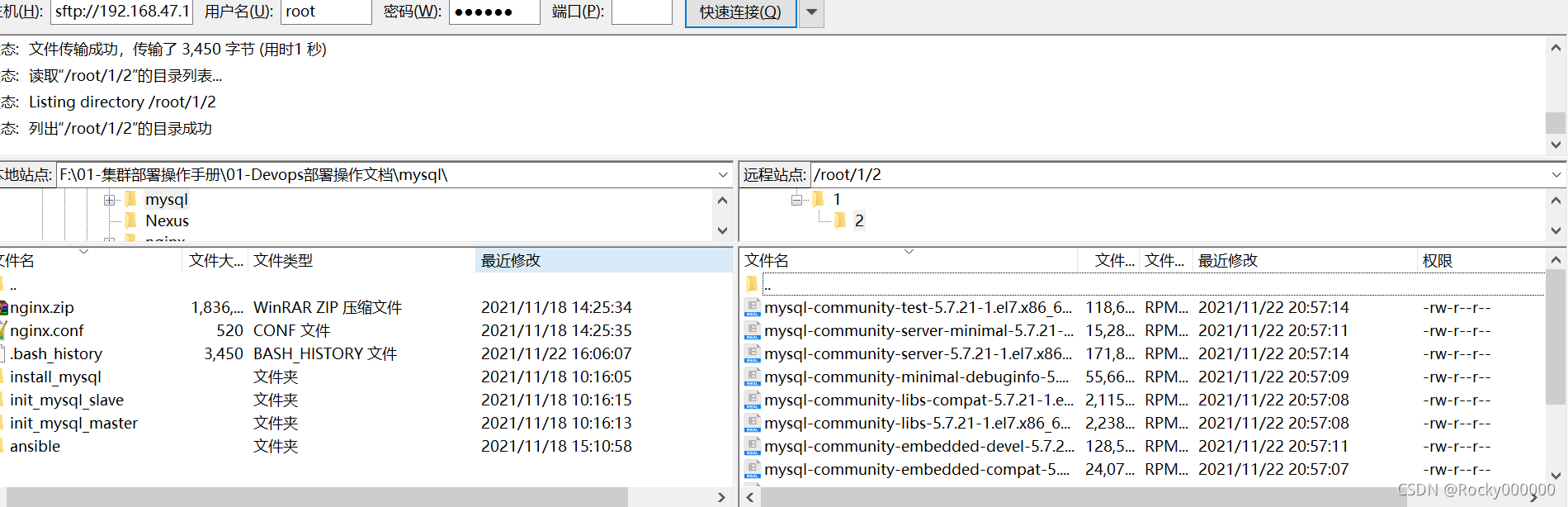
Task: Sort local files by file type column
Action: [x=361, y=261]
